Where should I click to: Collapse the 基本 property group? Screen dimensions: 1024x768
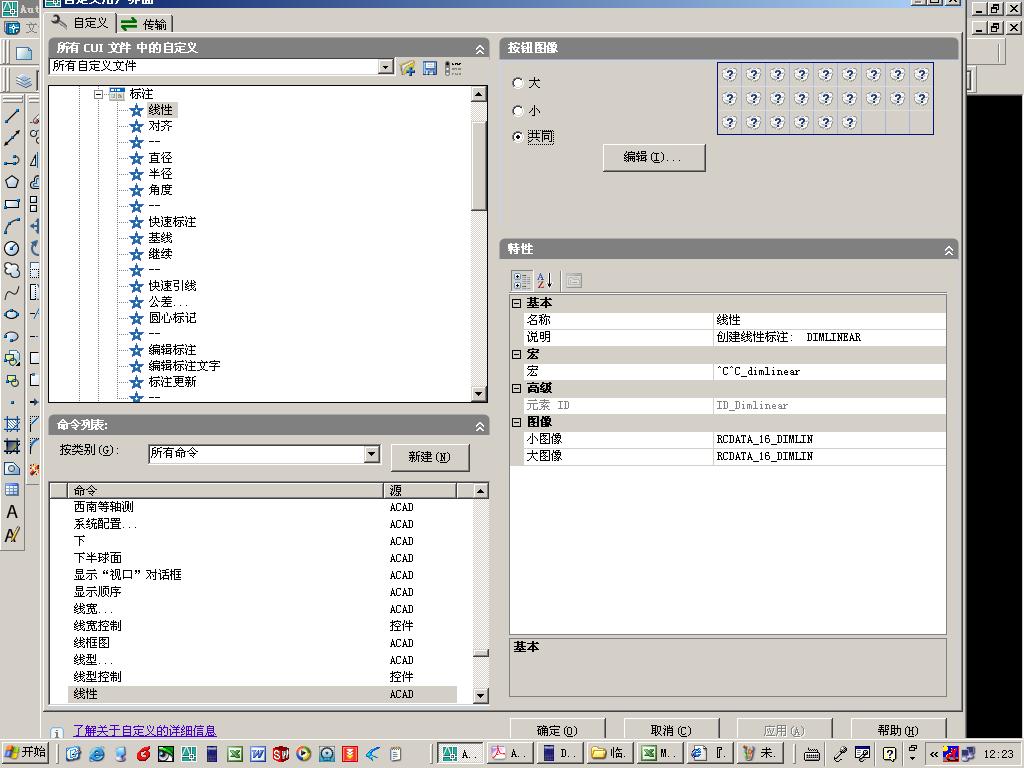coord(517,303)
